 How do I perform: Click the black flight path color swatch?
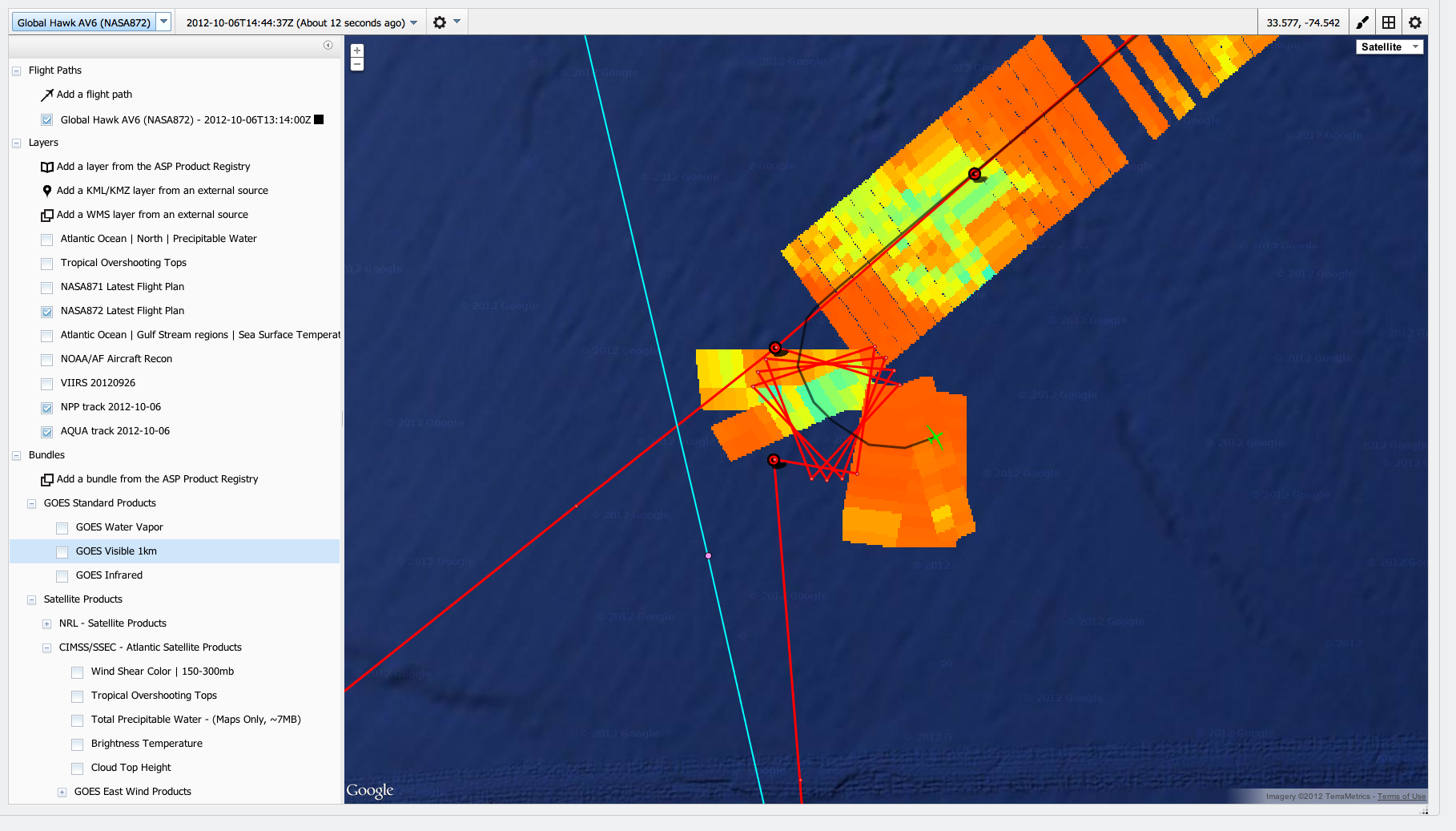pos(319,119)
